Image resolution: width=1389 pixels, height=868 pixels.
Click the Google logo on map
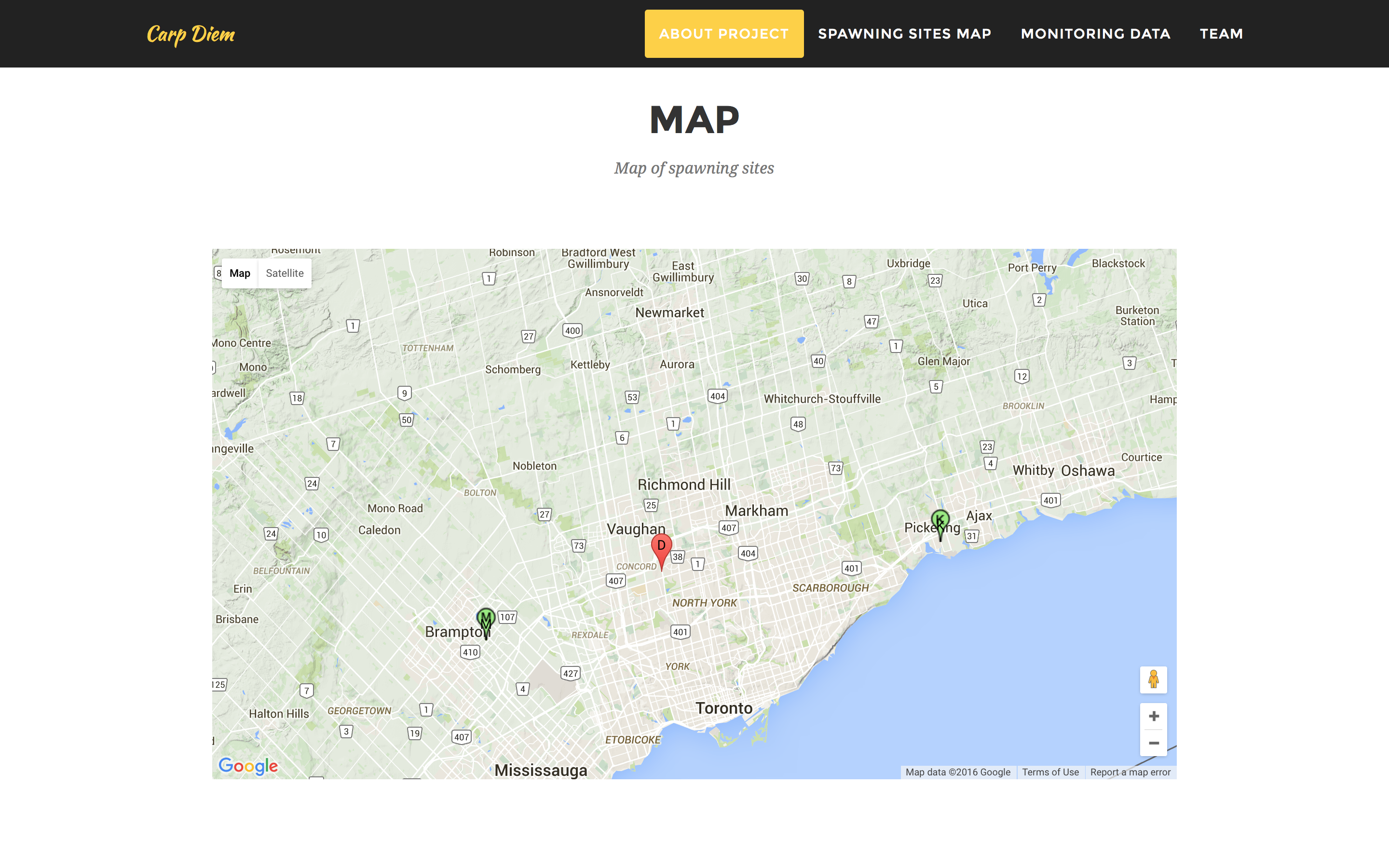tap(248, 766)
